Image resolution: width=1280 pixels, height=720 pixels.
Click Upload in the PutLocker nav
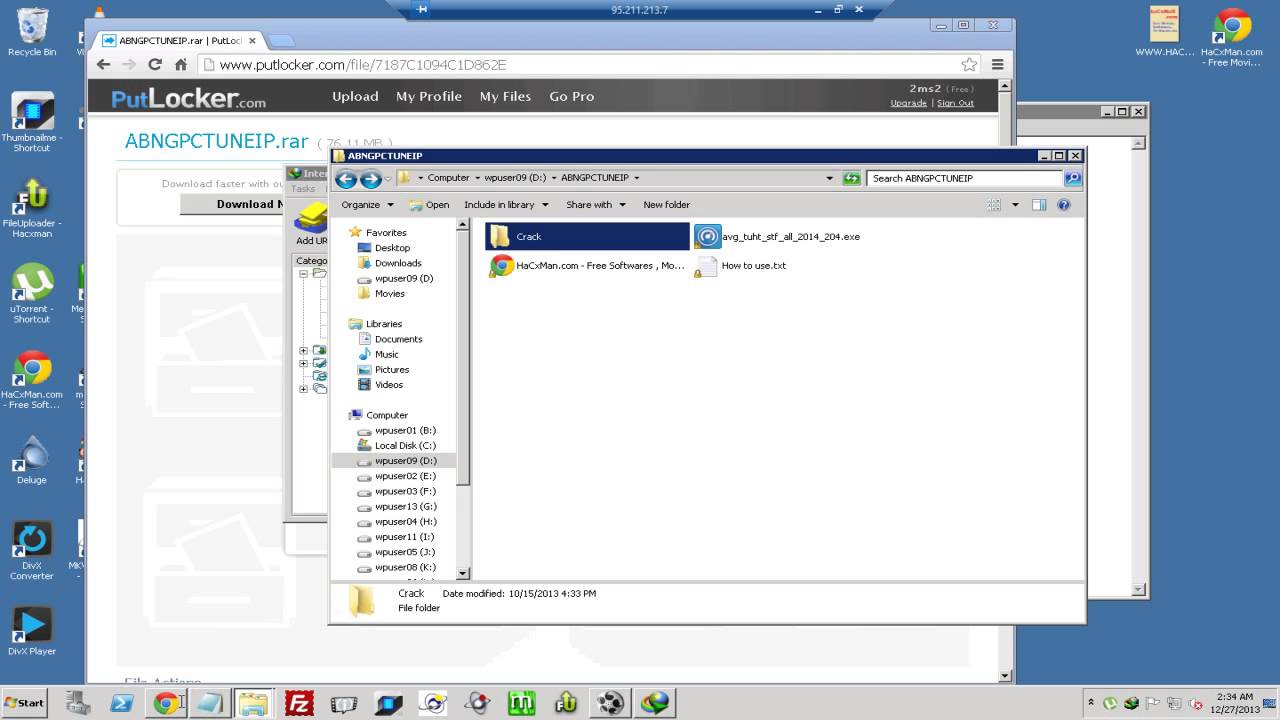pos(355,96)
